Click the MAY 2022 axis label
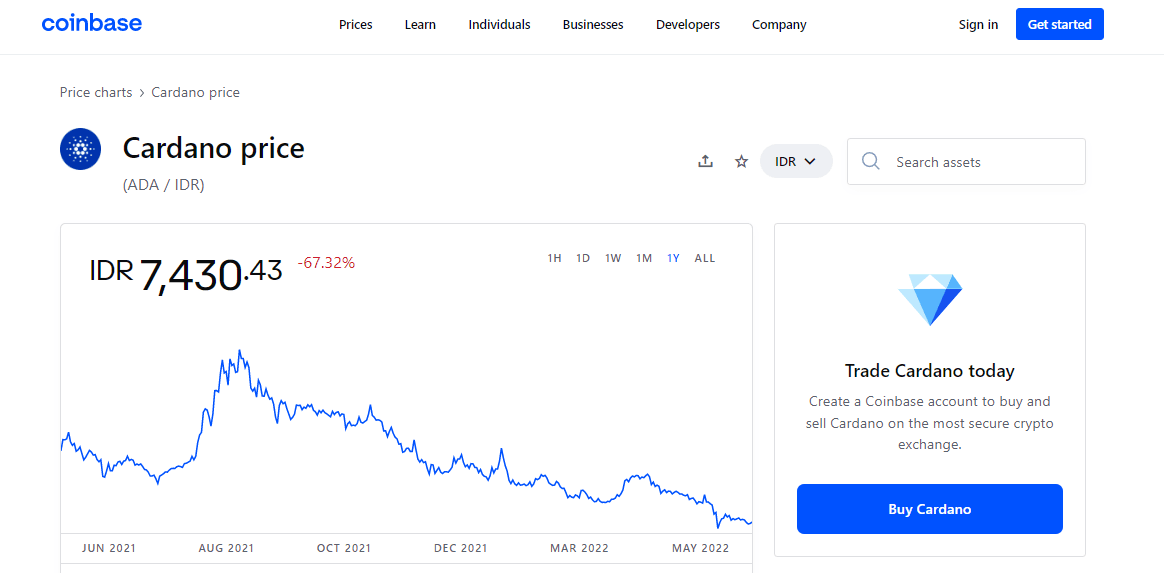The width and height of the screenshot is (1164, 573). [701, 549]
